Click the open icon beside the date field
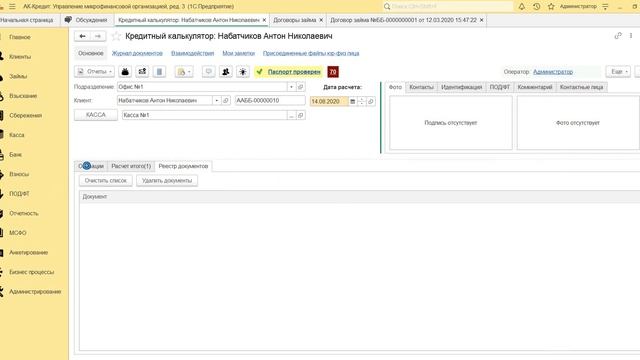 click(371, 101)
